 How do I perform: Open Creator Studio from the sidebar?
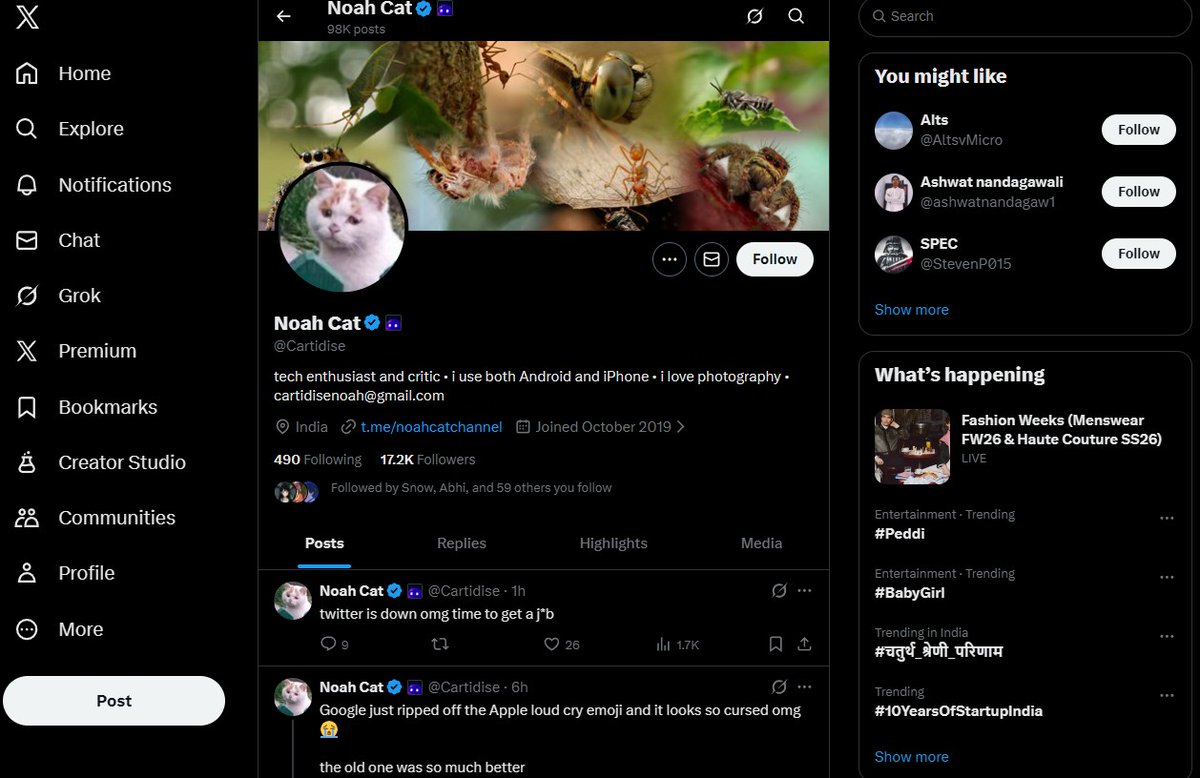[119, 462]
